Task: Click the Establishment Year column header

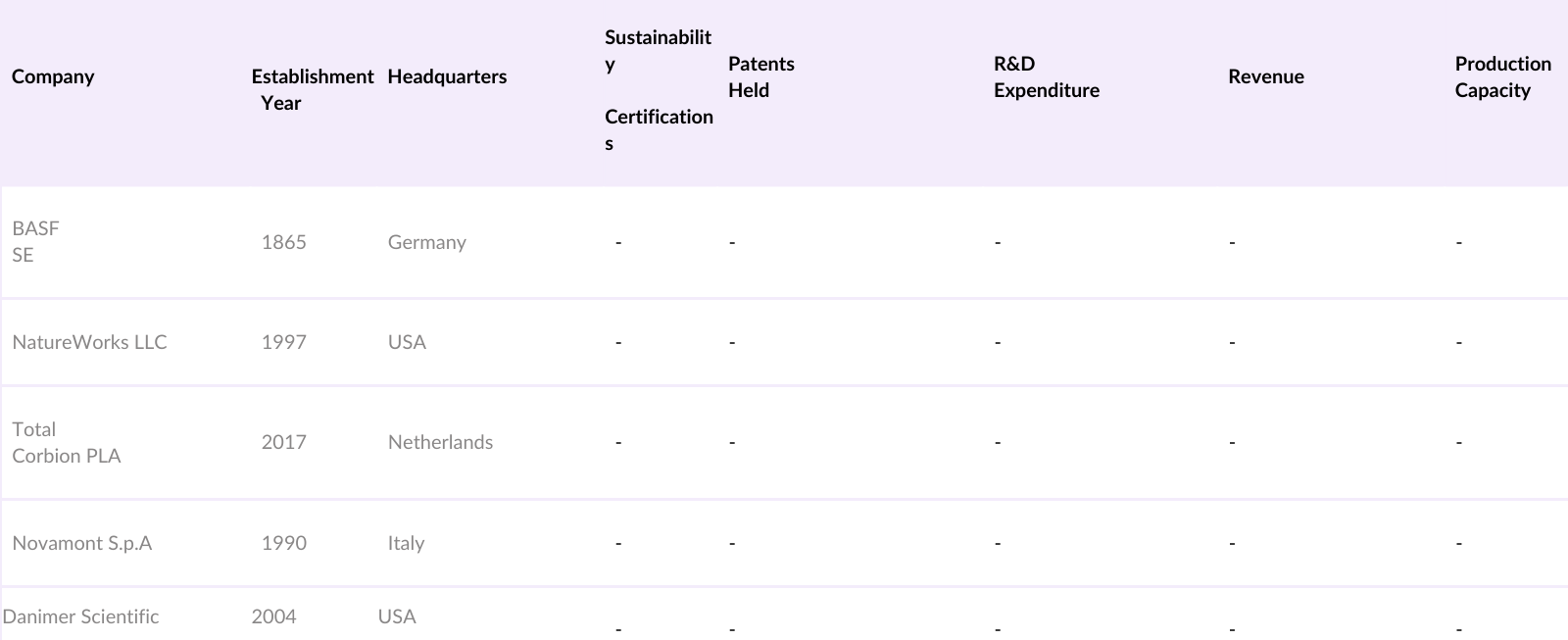Action: coord(312,89)
